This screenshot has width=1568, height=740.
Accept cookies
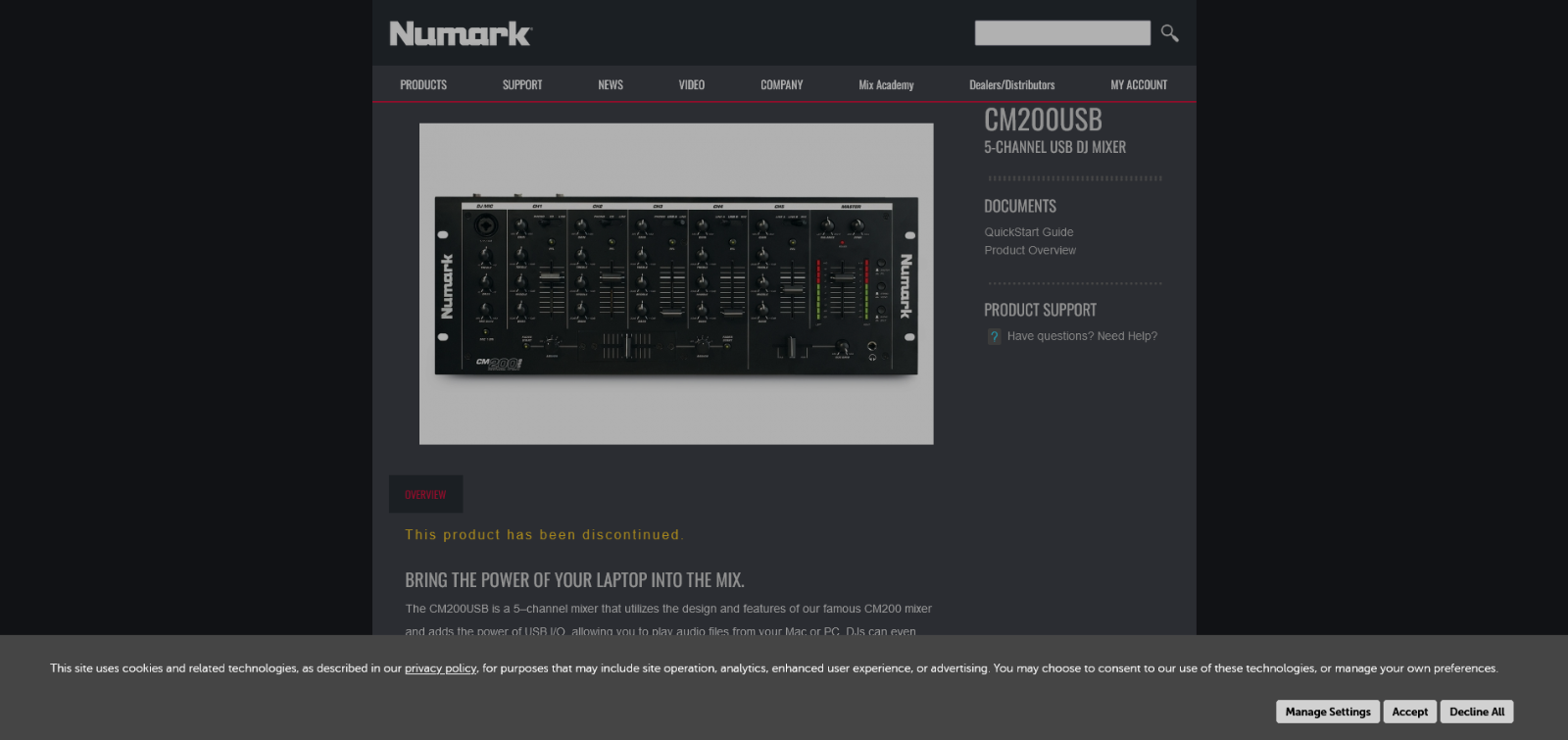click(1410, 712)
